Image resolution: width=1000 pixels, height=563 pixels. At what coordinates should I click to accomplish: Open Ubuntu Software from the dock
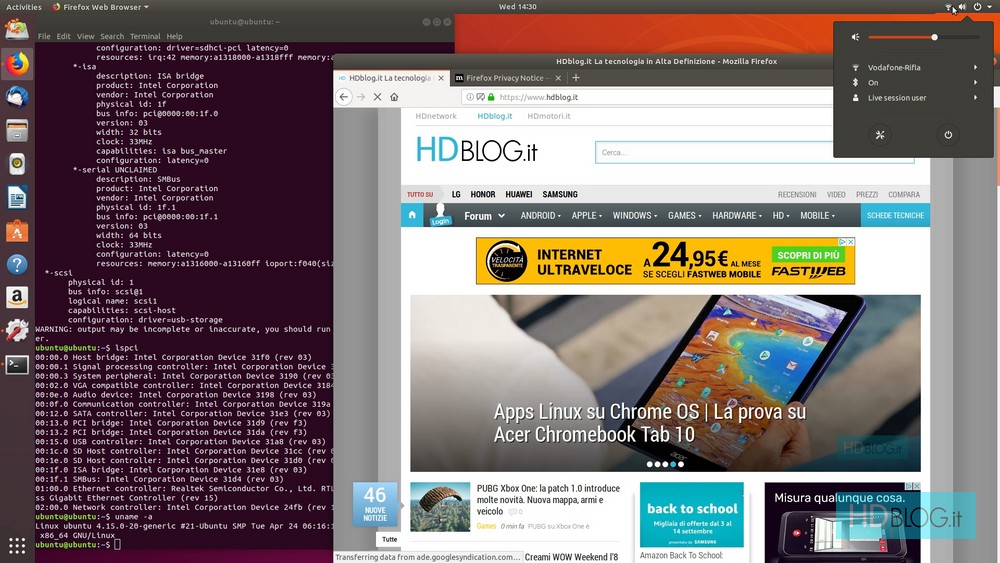click(x=17, y=231)
